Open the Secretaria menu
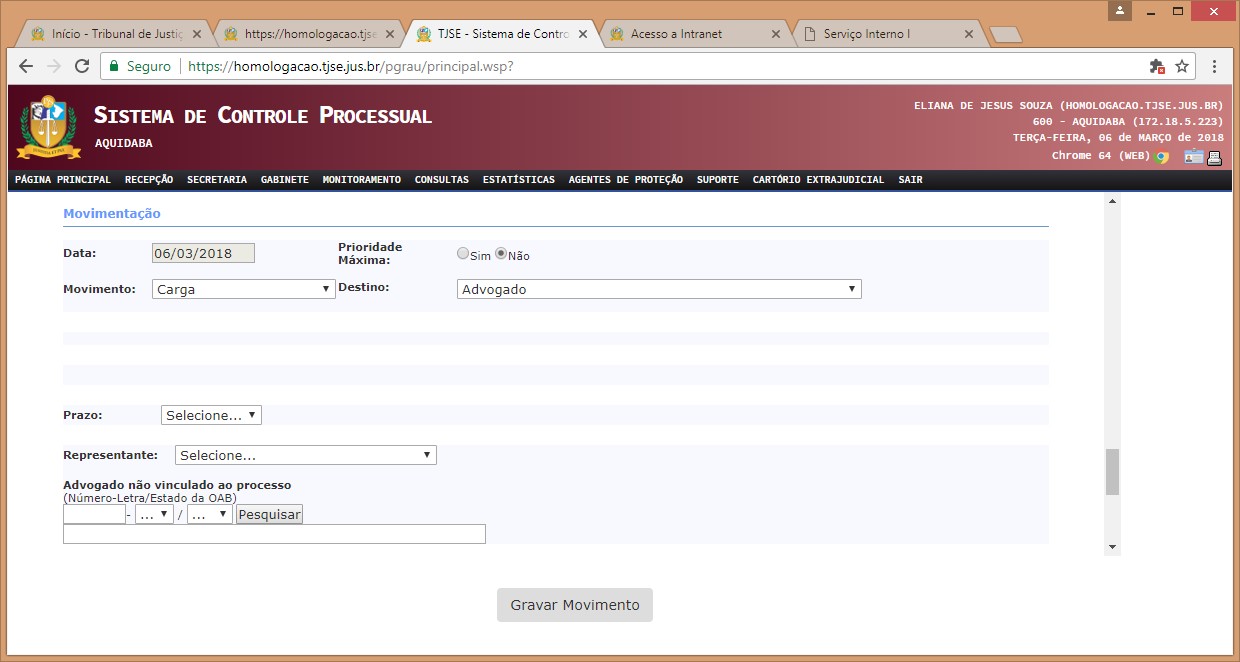This screenshot has width=1240, height=662. [x=216, y=180]
